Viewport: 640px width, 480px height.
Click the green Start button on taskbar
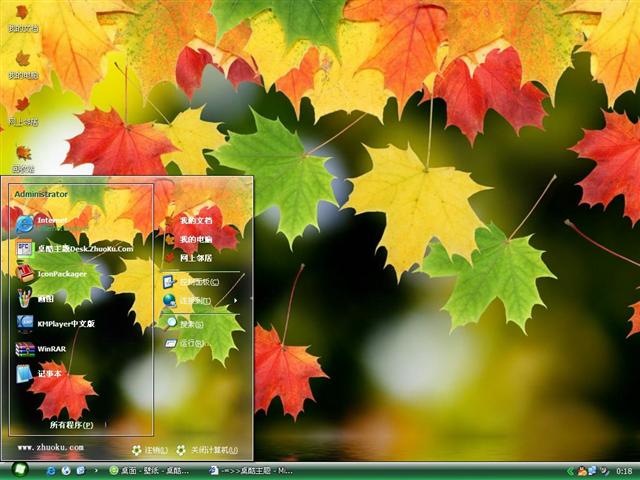click(x=19, y=471)
